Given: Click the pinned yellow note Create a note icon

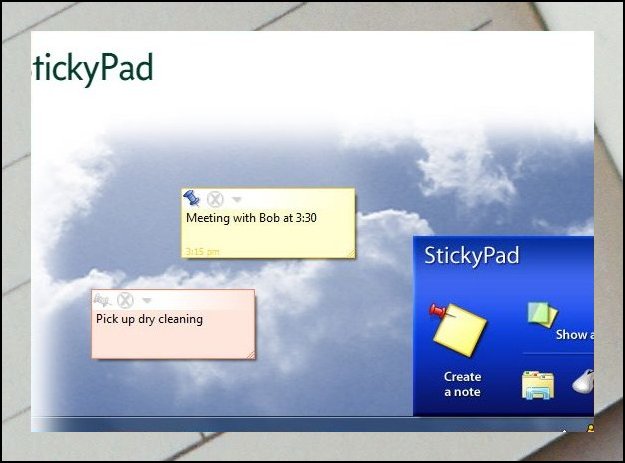Looking at the screenshot, I should tap(458, 329).
